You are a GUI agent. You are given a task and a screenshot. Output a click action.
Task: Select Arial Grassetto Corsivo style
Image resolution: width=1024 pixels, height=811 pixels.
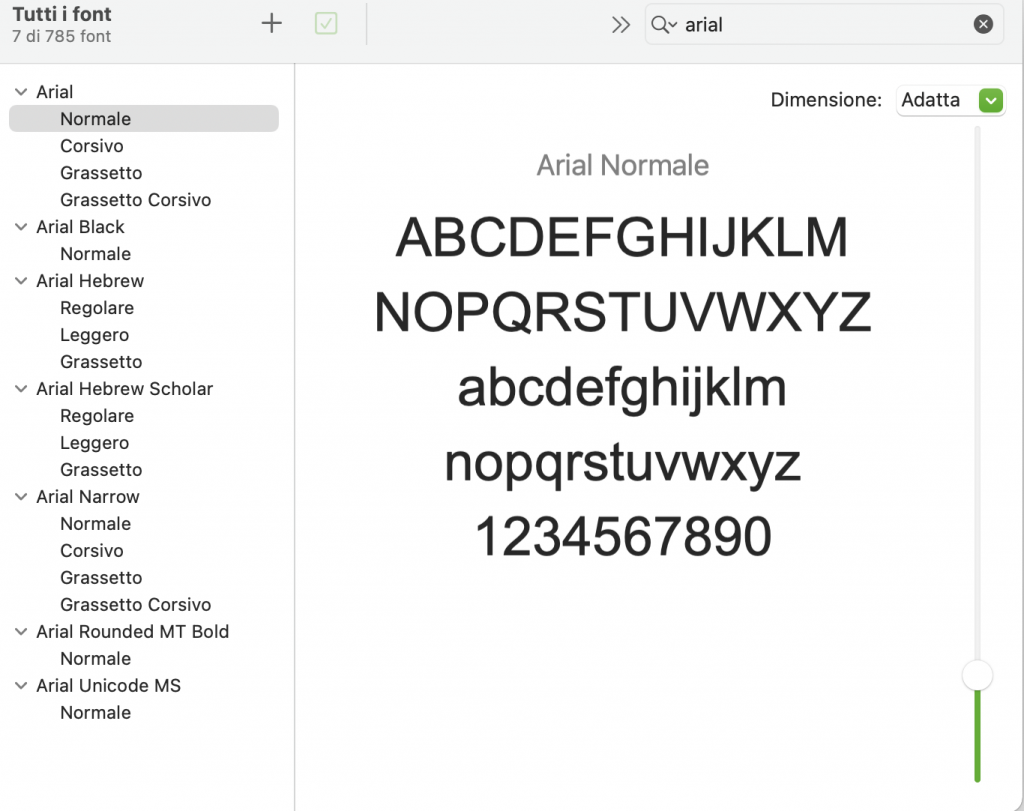(x=144, y=200)
